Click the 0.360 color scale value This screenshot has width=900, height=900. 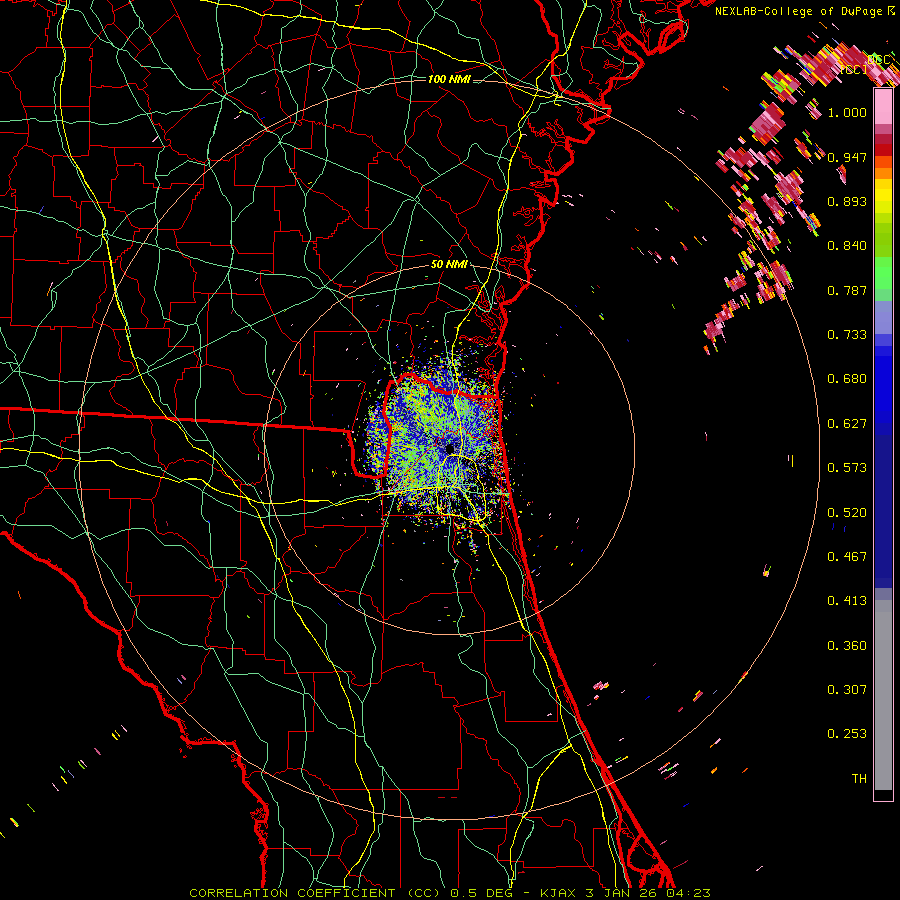coord(847,646)
